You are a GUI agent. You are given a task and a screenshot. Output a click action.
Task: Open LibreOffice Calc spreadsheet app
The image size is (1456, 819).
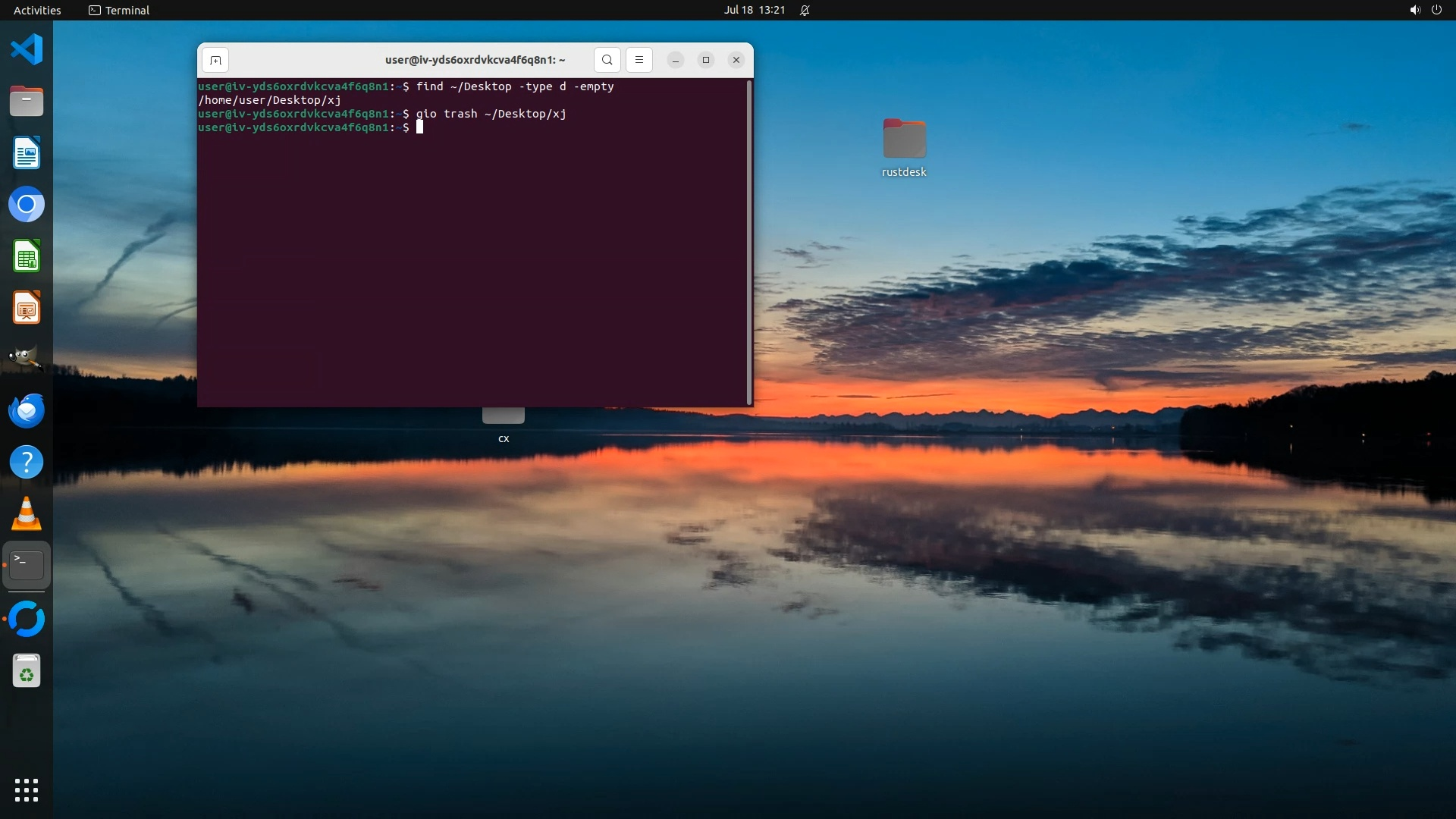[x=27, y=256]
